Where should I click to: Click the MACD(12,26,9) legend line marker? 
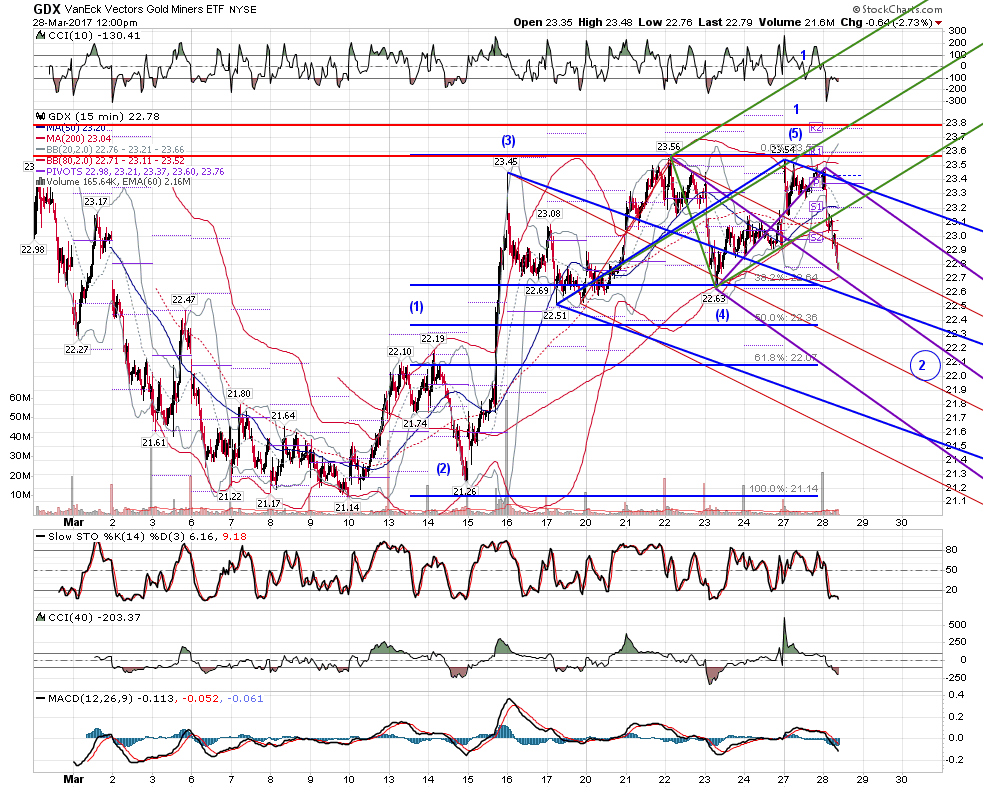pos(41,698)
